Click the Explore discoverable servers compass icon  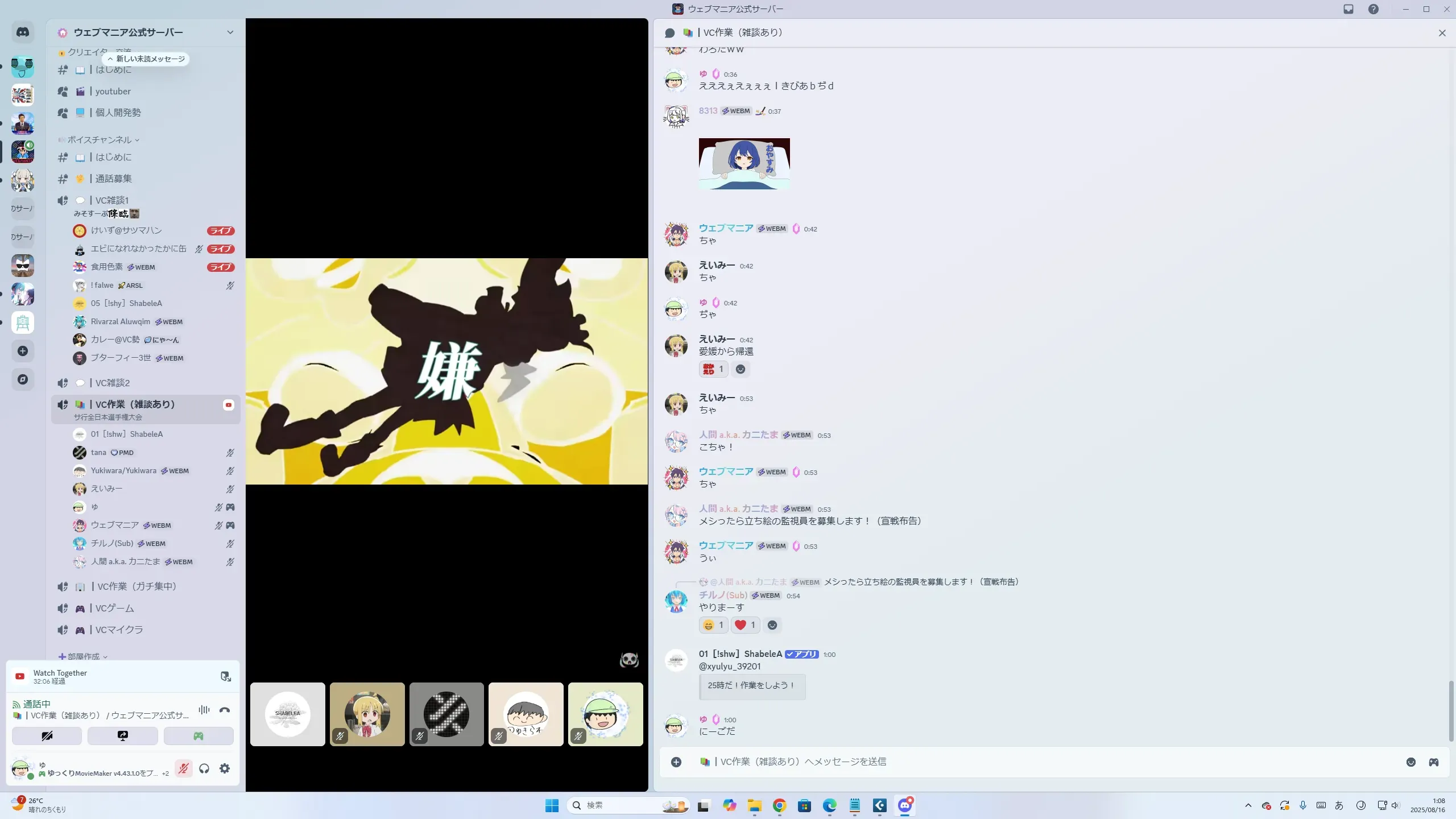point(23,379)
